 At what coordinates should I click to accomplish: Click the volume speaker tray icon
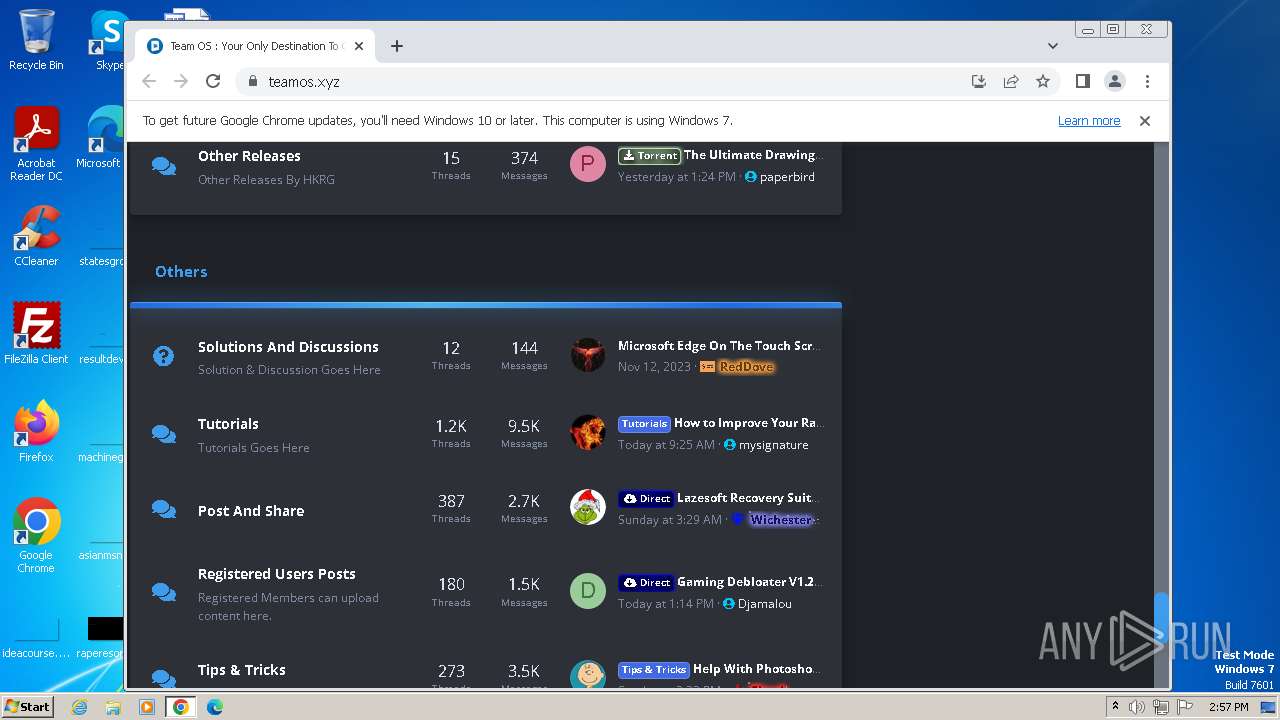click(1137, 707)
